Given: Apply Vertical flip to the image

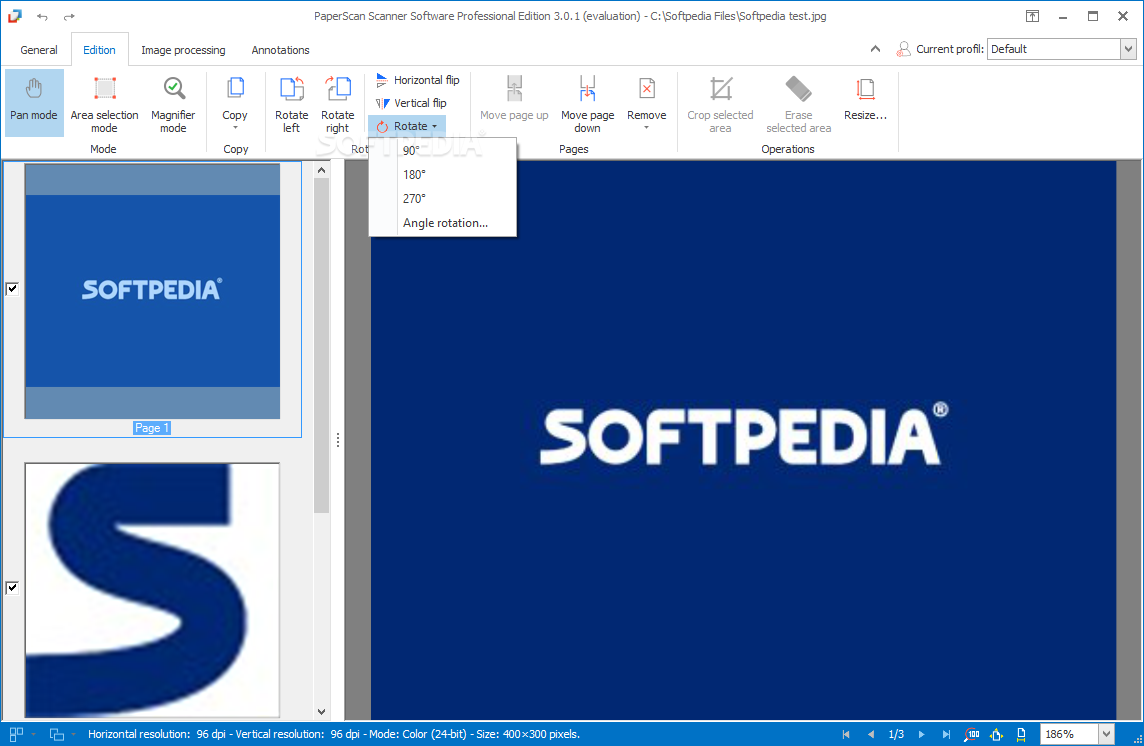Looking at the screenshot, I should coord(411,103).
